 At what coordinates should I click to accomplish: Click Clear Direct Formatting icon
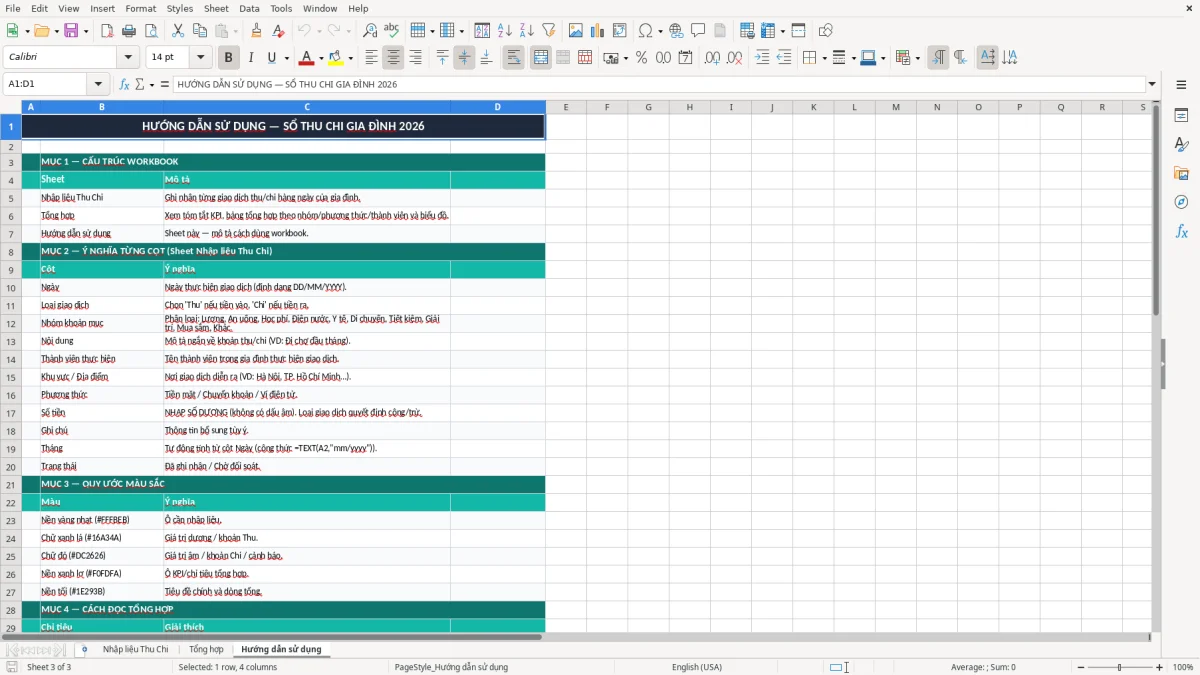278,31
